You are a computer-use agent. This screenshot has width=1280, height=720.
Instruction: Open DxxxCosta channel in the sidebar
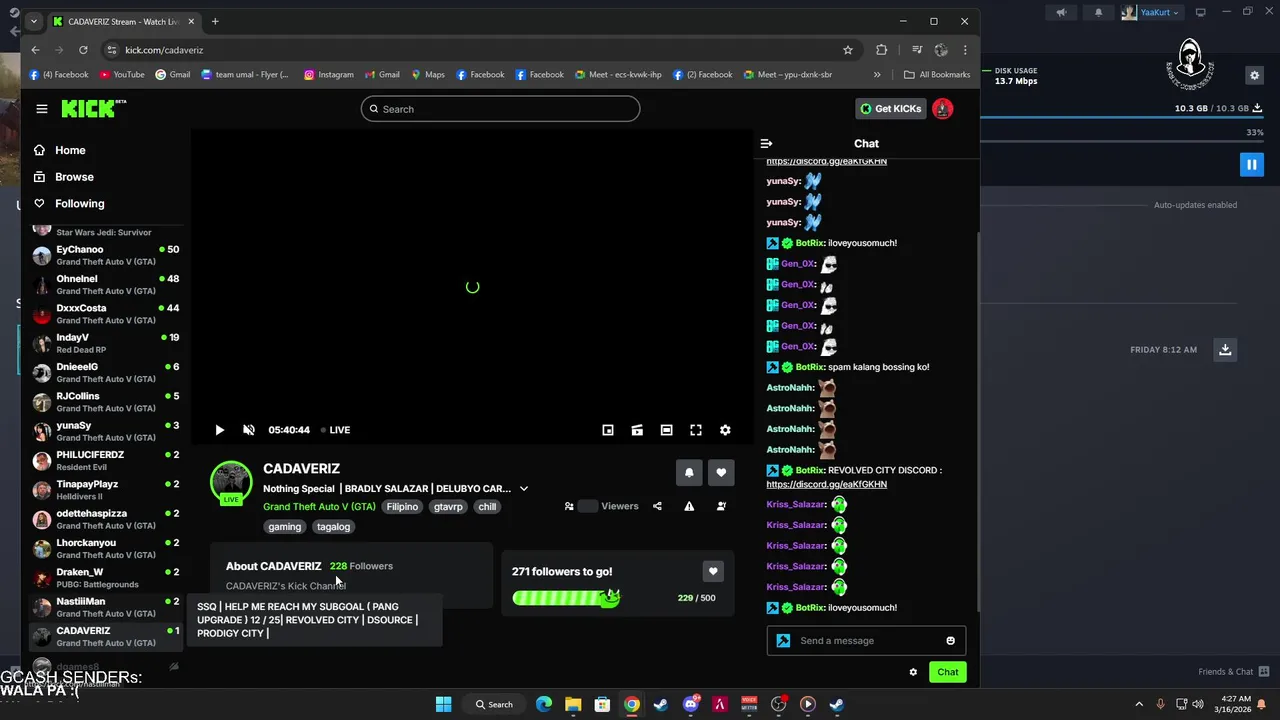[x=105, y=314]
